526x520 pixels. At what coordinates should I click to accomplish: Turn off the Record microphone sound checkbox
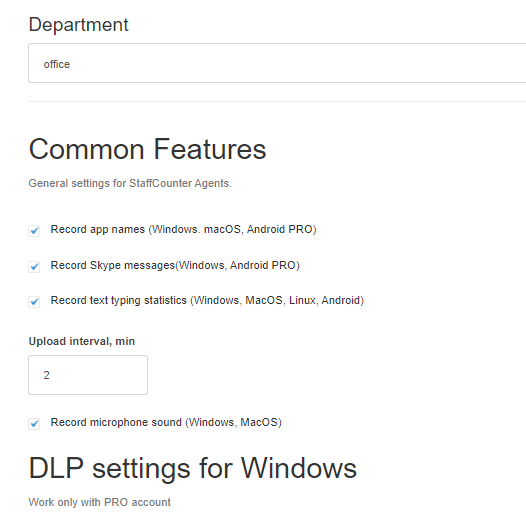pos(34,424)
